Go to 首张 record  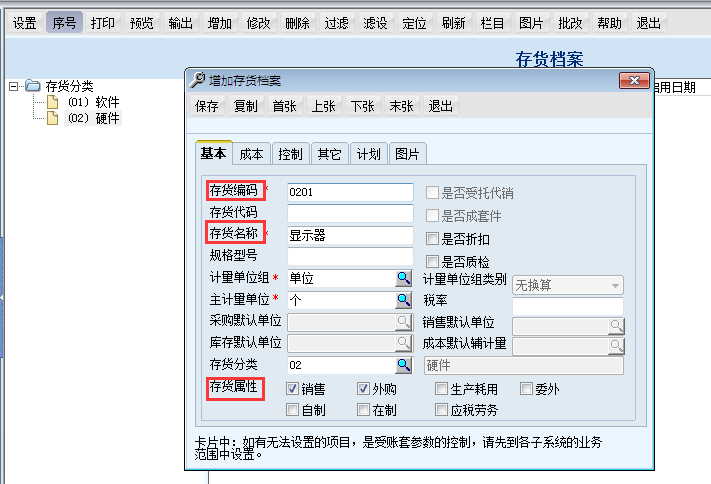(285, 106)
